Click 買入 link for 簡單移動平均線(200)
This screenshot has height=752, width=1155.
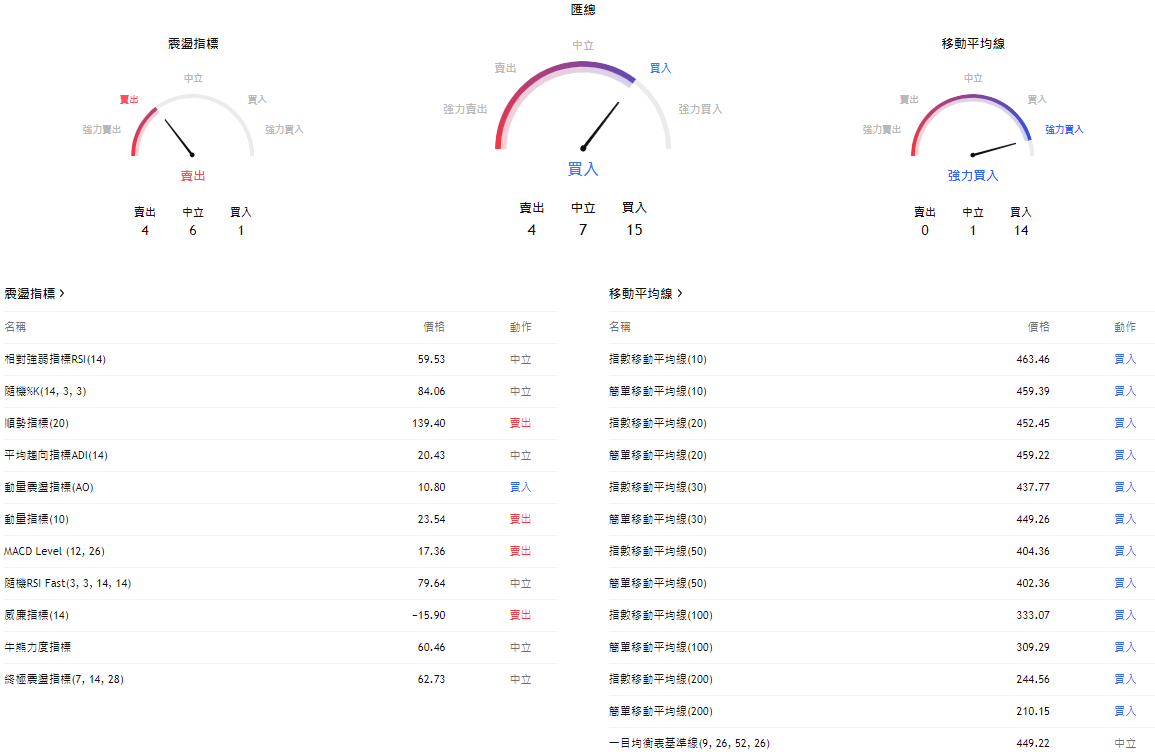pyautogui.click(x=1126, y=711)
